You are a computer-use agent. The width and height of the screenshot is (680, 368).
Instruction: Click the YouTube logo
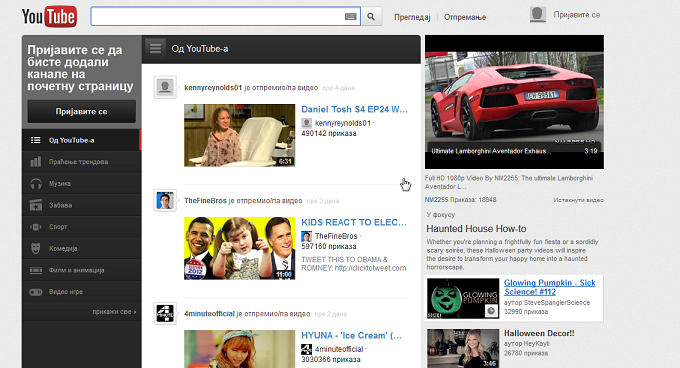pos(49,16)
